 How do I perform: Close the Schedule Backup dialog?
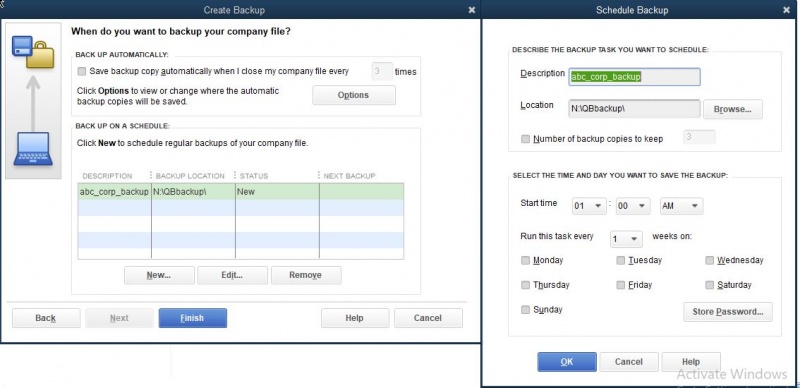click(x=786, y=10)
